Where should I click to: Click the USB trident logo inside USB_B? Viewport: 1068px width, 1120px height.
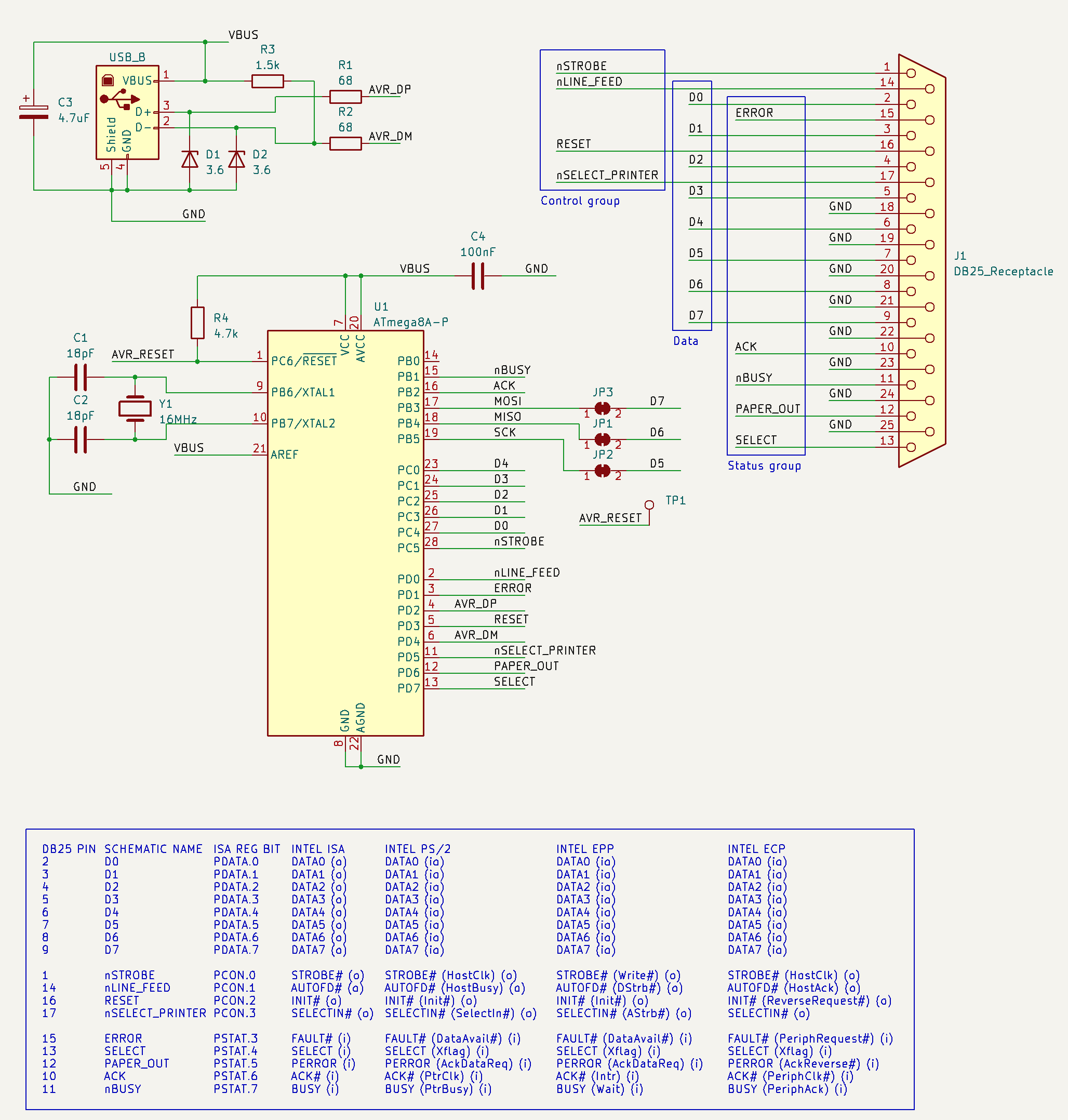(119, 99)
